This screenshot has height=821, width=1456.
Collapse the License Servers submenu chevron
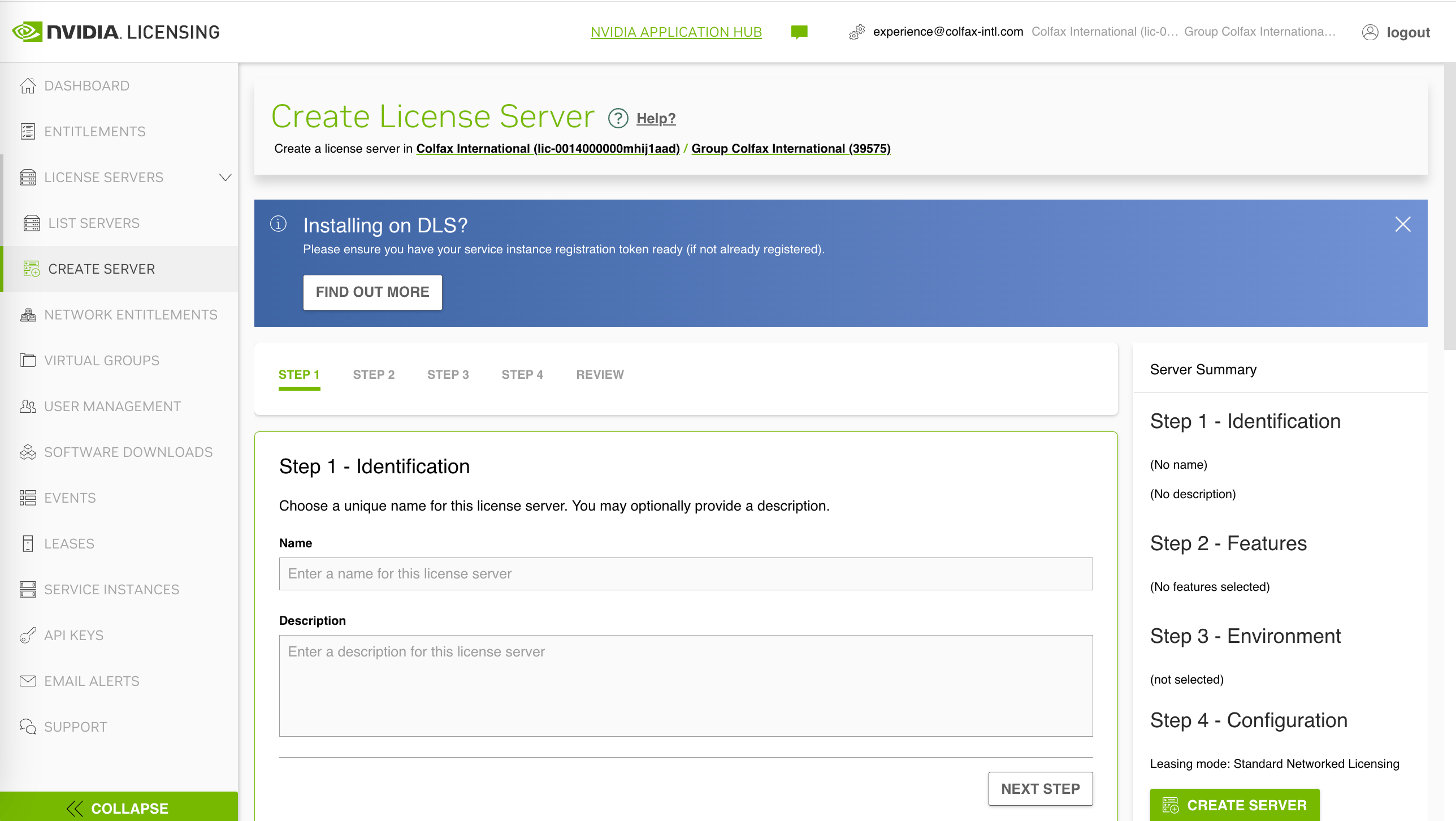(x=225, y=178)
